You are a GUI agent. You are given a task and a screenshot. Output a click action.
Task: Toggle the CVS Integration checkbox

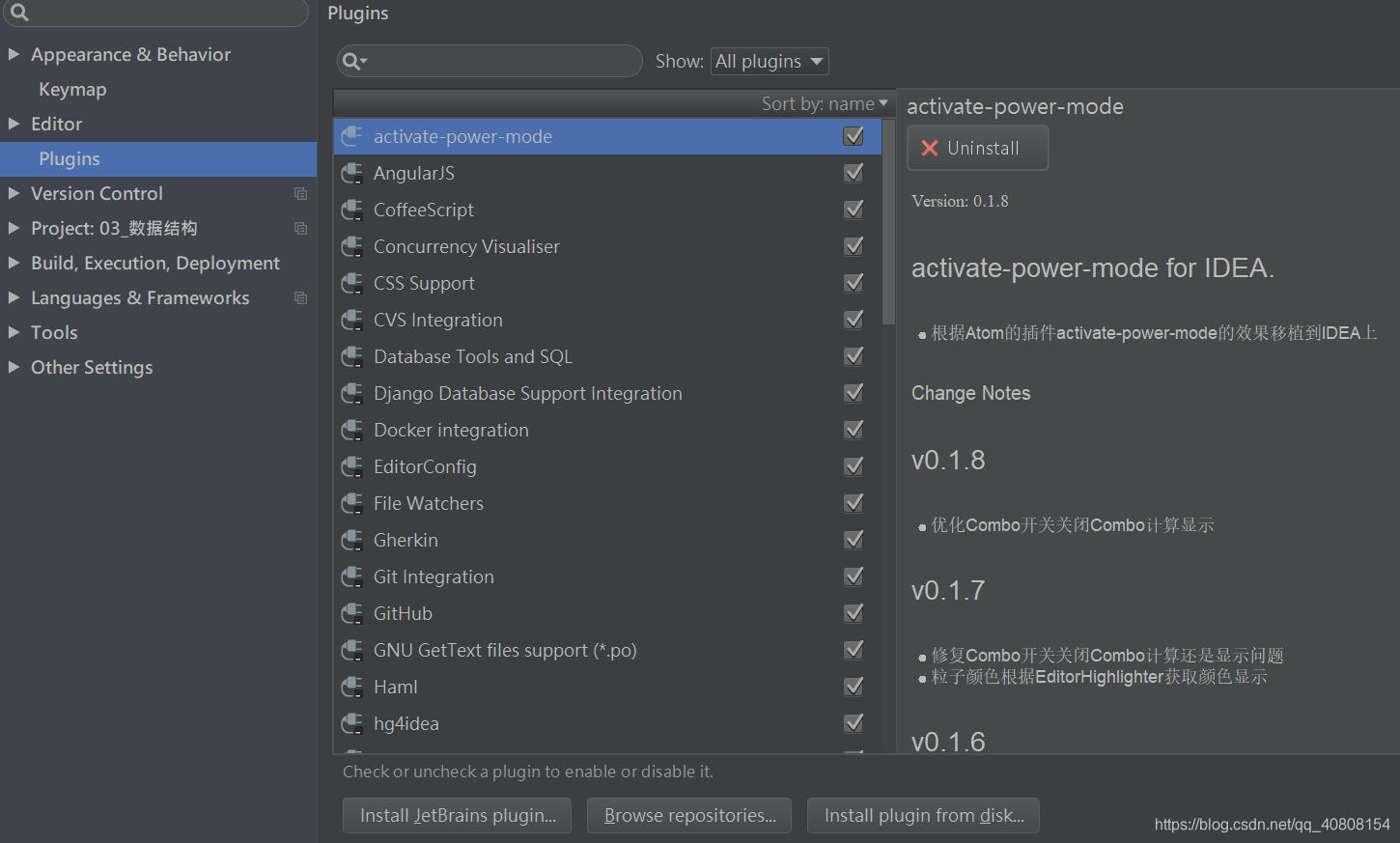(854, 320)
